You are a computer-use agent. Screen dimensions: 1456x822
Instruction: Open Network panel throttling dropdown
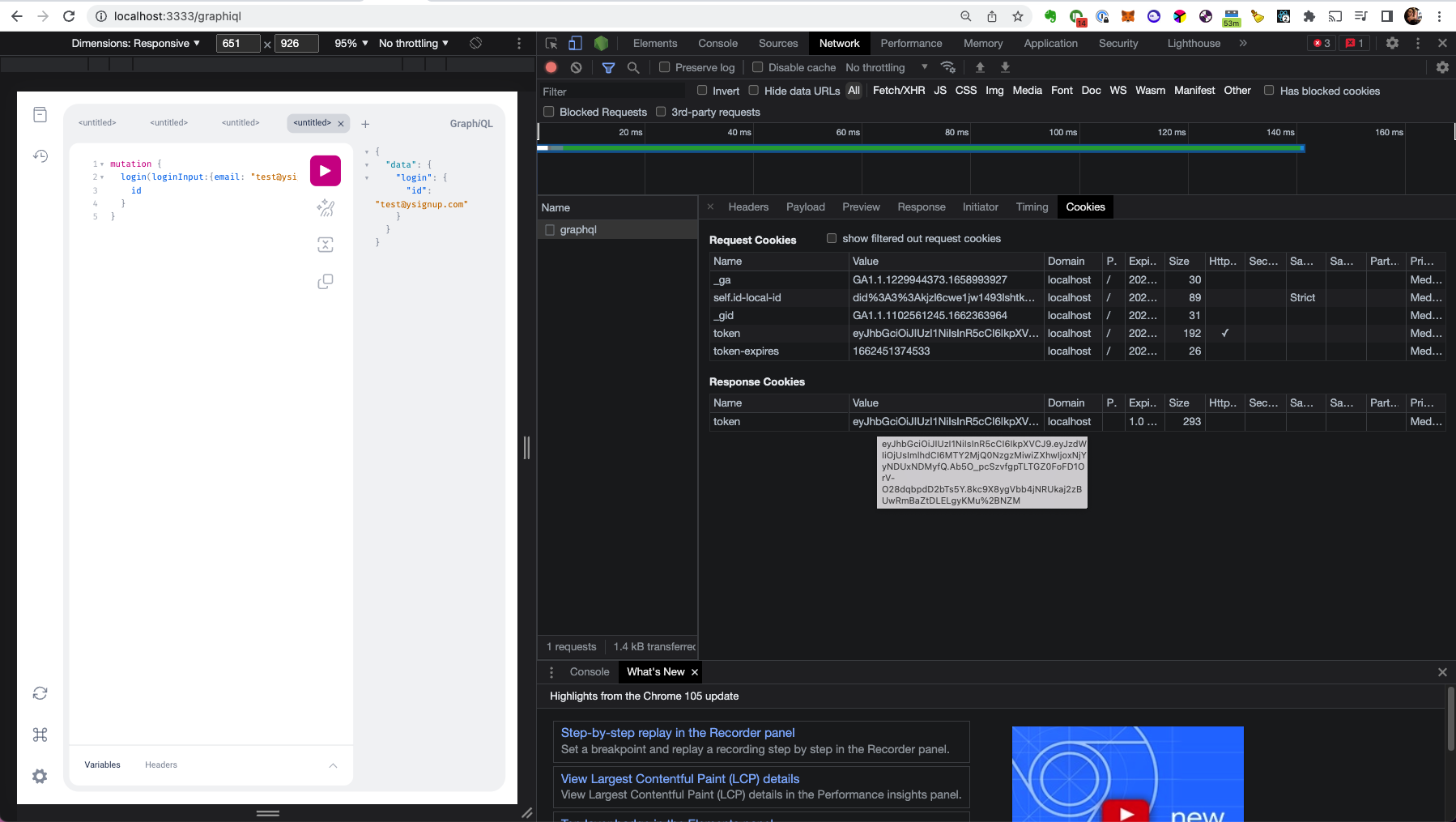pyautogui.click(x=886, y=67)
